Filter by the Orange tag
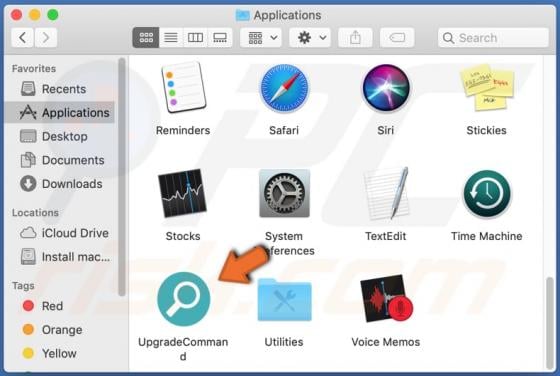560x376 pixels. 60,330
